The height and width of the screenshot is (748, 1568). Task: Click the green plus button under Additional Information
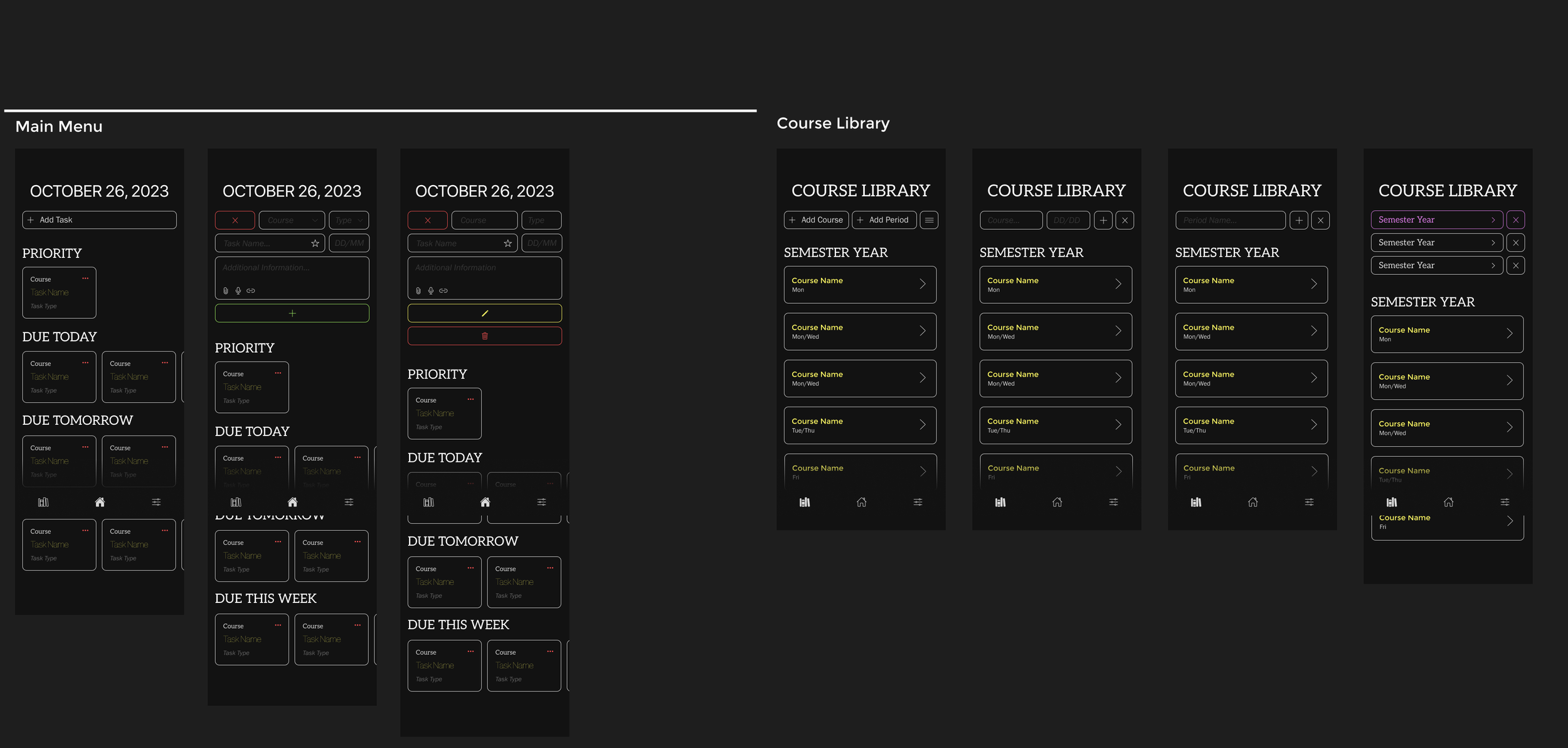pyautogui.click(x=292, y=313)
